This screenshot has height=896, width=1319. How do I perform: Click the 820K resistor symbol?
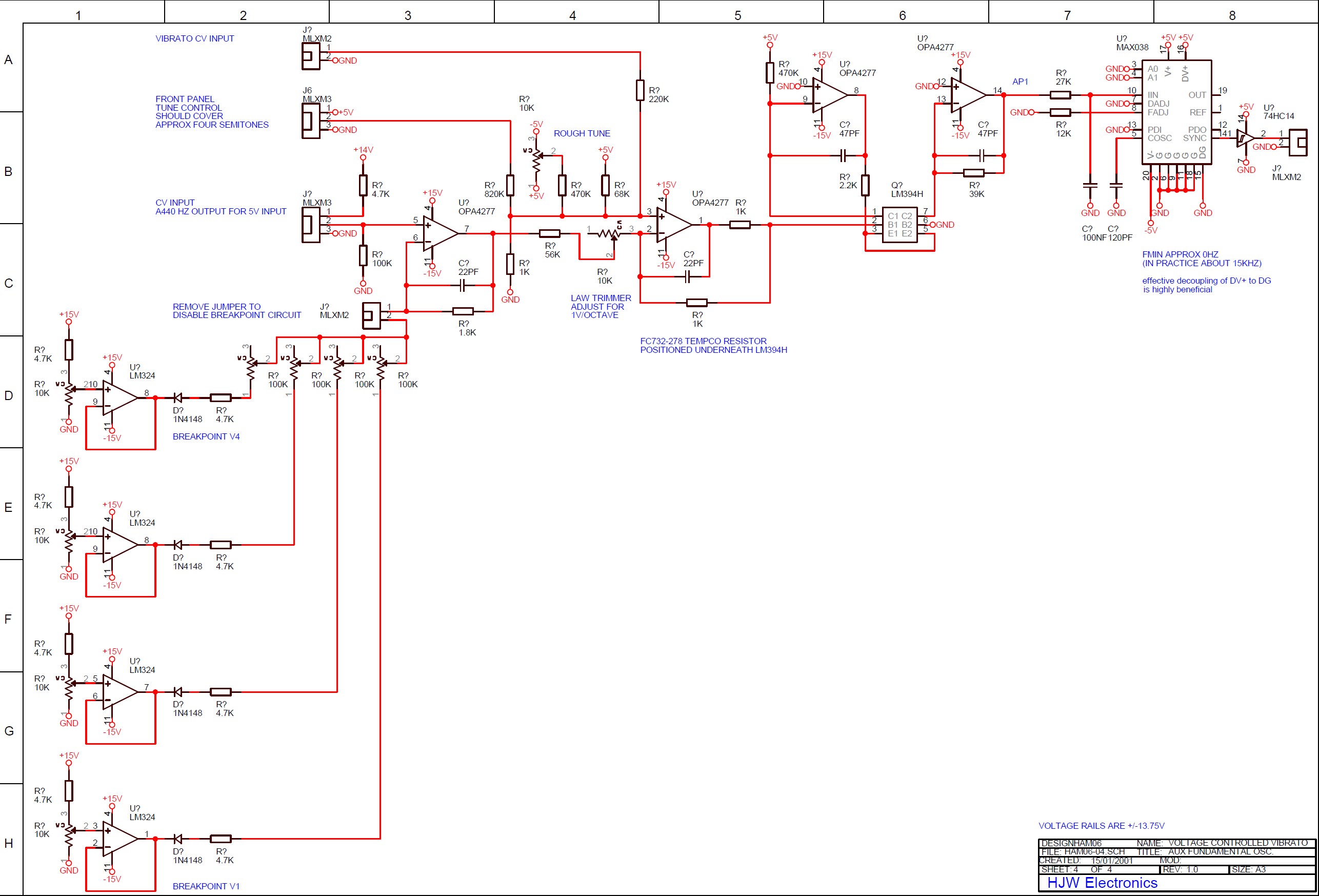[510, 185]
